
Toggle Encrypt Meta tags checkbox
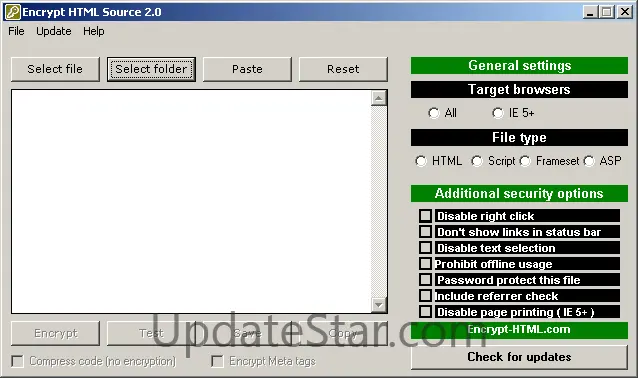(x=218, y=361)
